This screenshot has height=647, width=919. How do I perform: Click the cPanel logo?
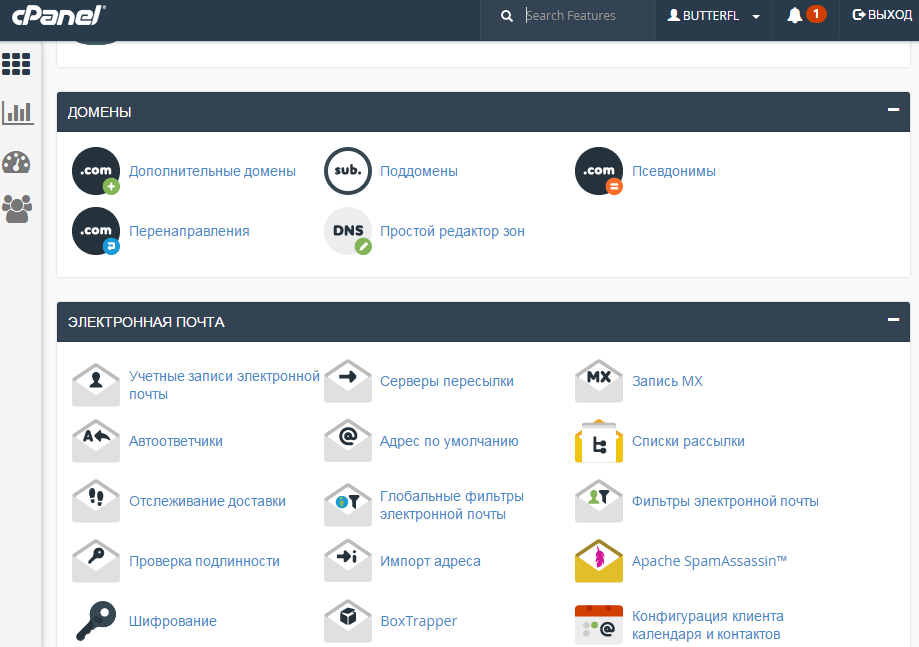60,16
